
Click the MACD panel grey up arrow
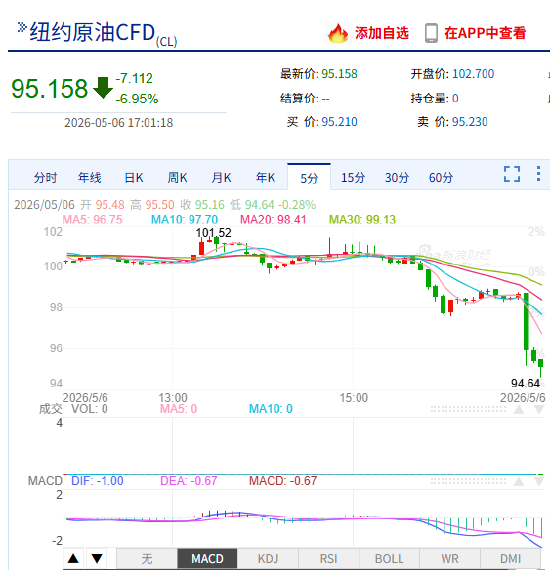coord(519,482)
